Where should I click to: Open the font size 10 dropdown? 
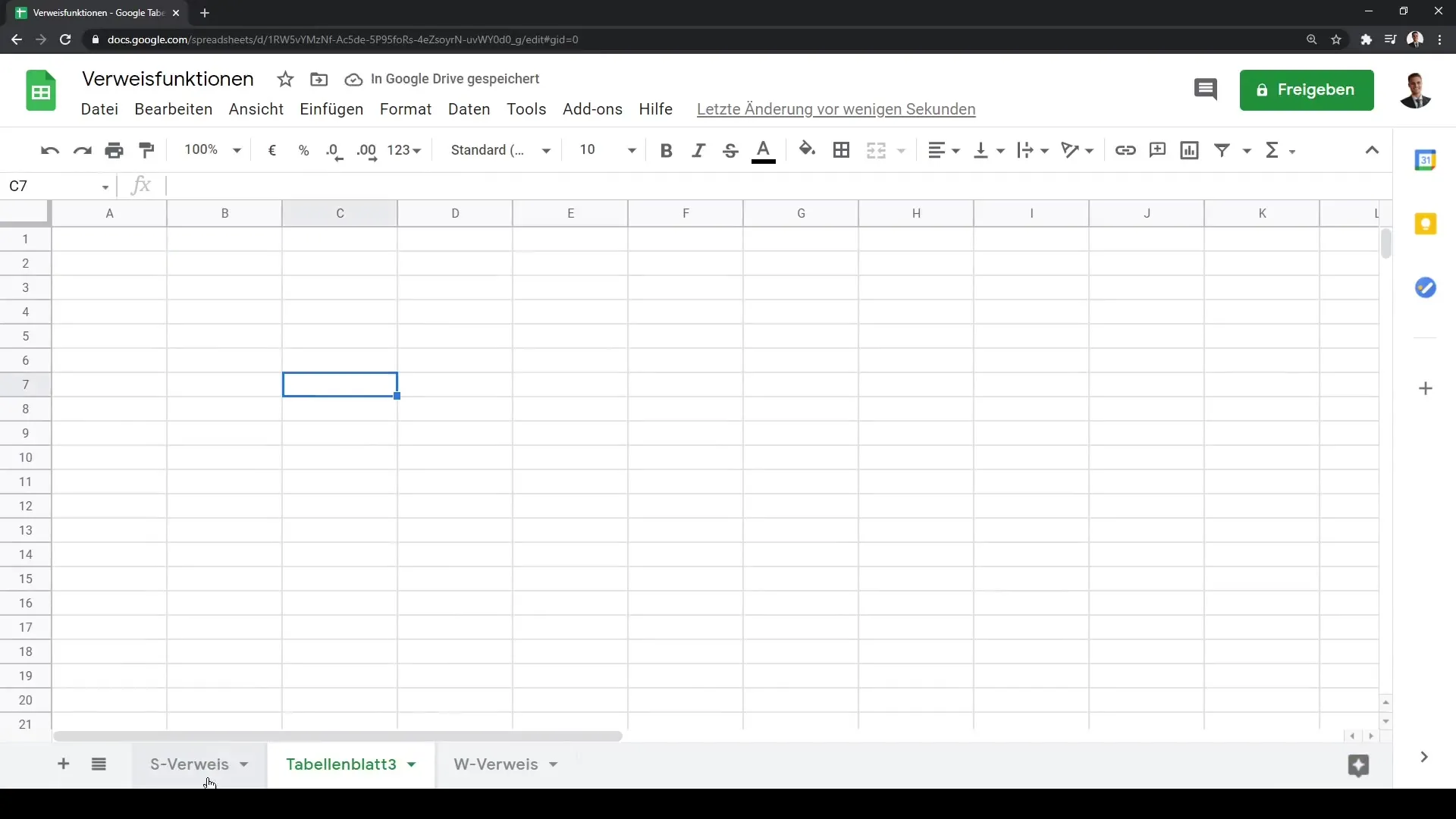[607, 150]
